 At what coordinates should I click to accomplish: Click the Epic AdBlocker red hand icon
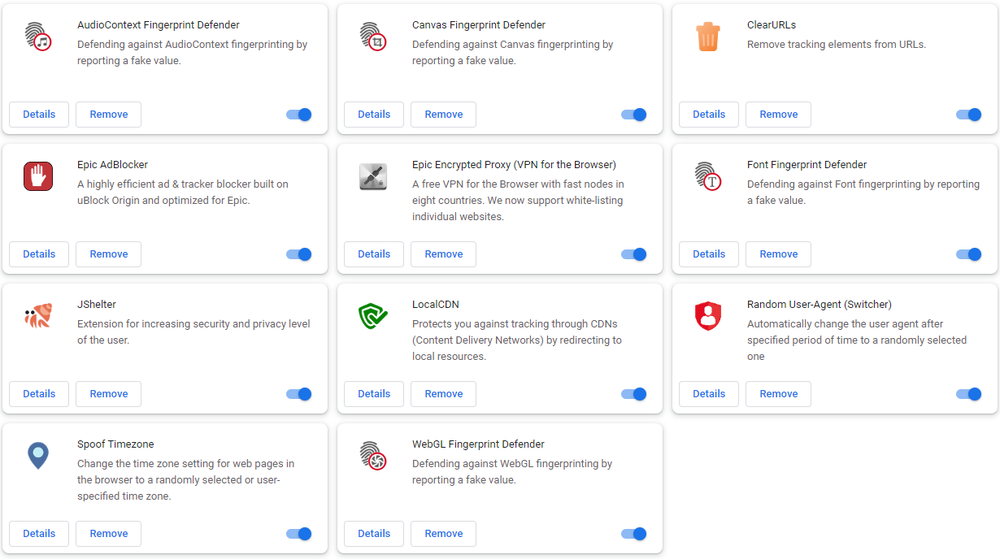click(38, 177)
